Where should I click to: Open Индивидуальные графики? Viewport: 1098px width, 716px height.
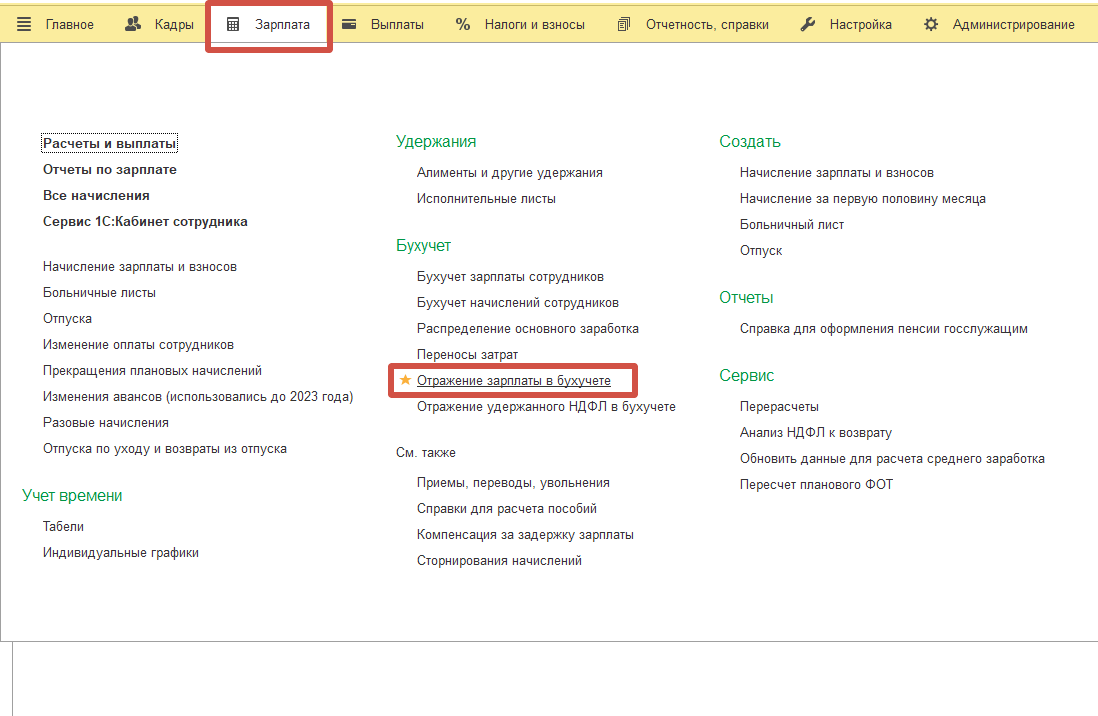point(120,552)
